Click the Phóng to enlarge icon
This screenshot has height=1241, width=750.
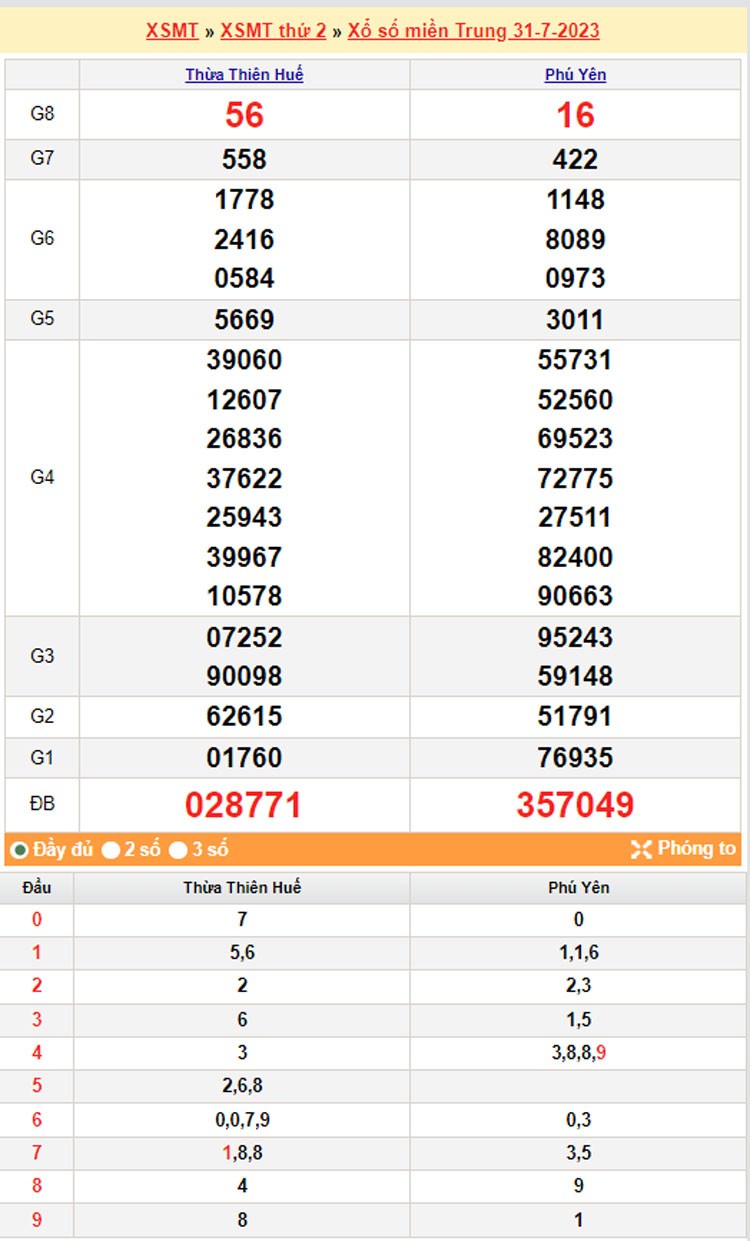[642, 850]
